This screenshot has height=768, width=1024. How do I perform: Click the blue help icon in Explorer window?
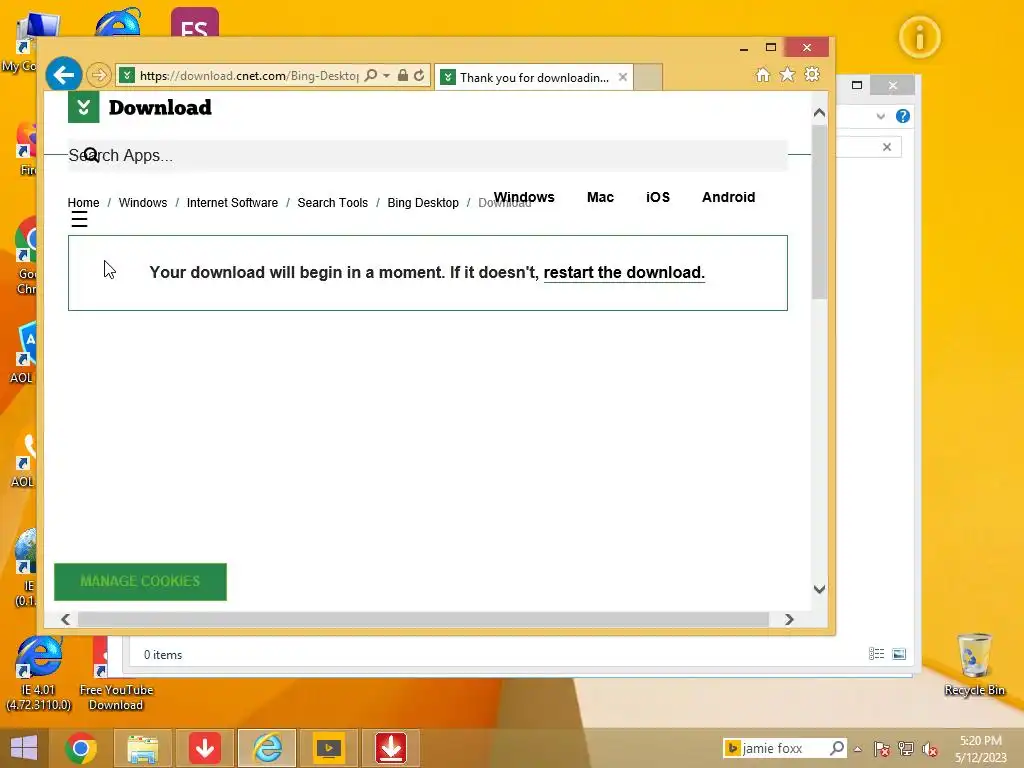click(903, 116)
